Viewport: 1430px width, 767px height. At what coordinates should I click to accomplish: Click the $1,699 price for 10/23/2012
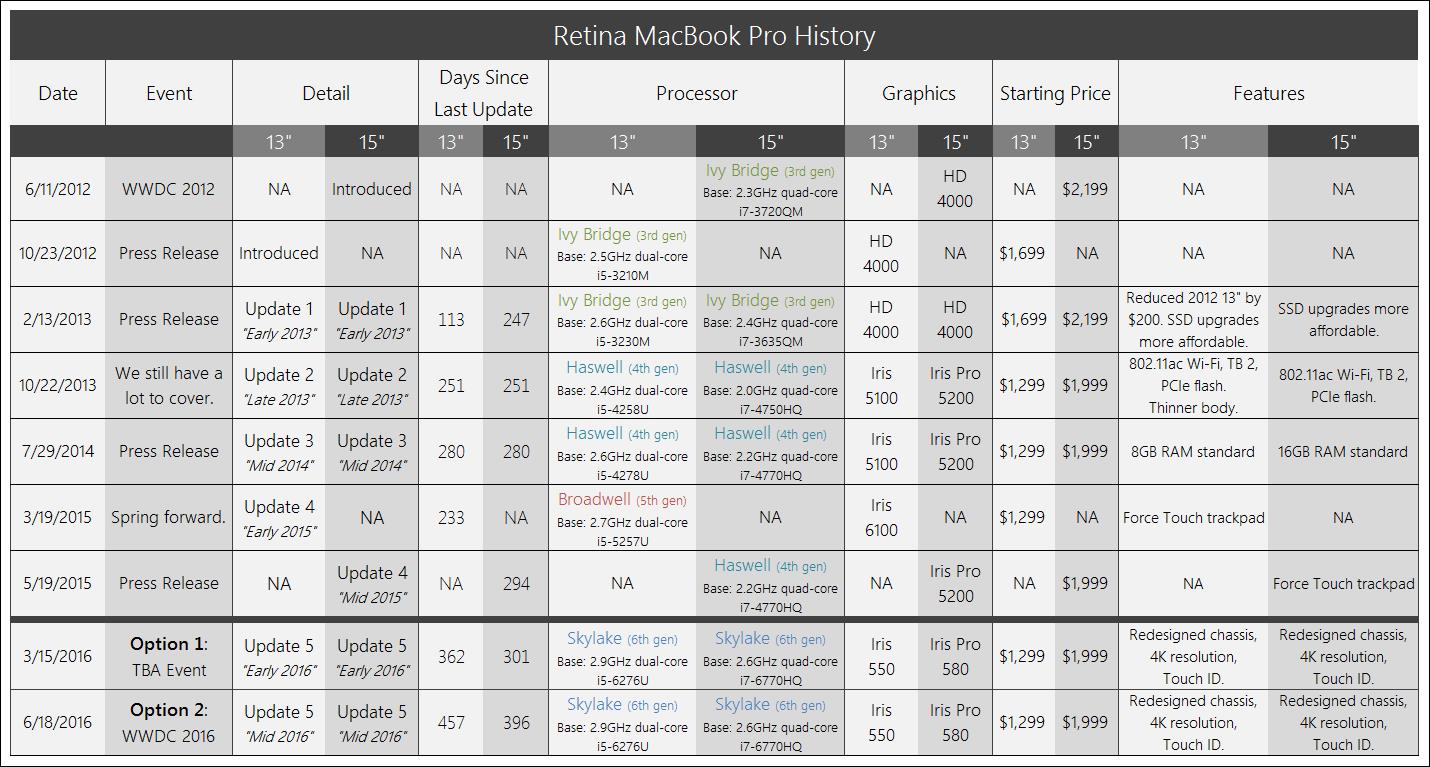click(x=1023, y=254)
